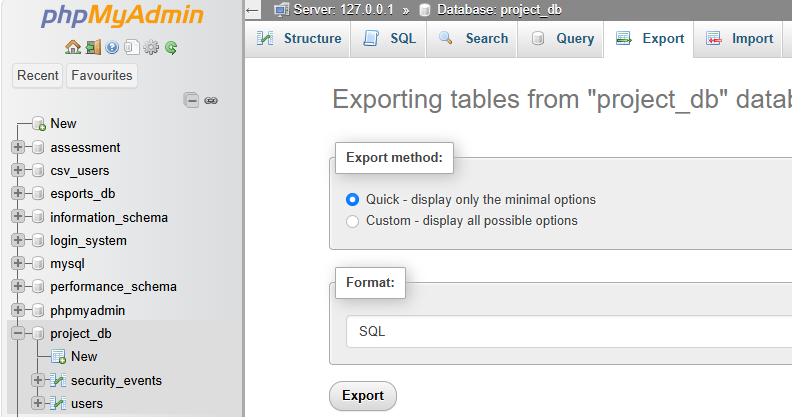This screenshot has width=792, height=417.
Task: Expand the performance_schema database node
Action: (18, 286)
